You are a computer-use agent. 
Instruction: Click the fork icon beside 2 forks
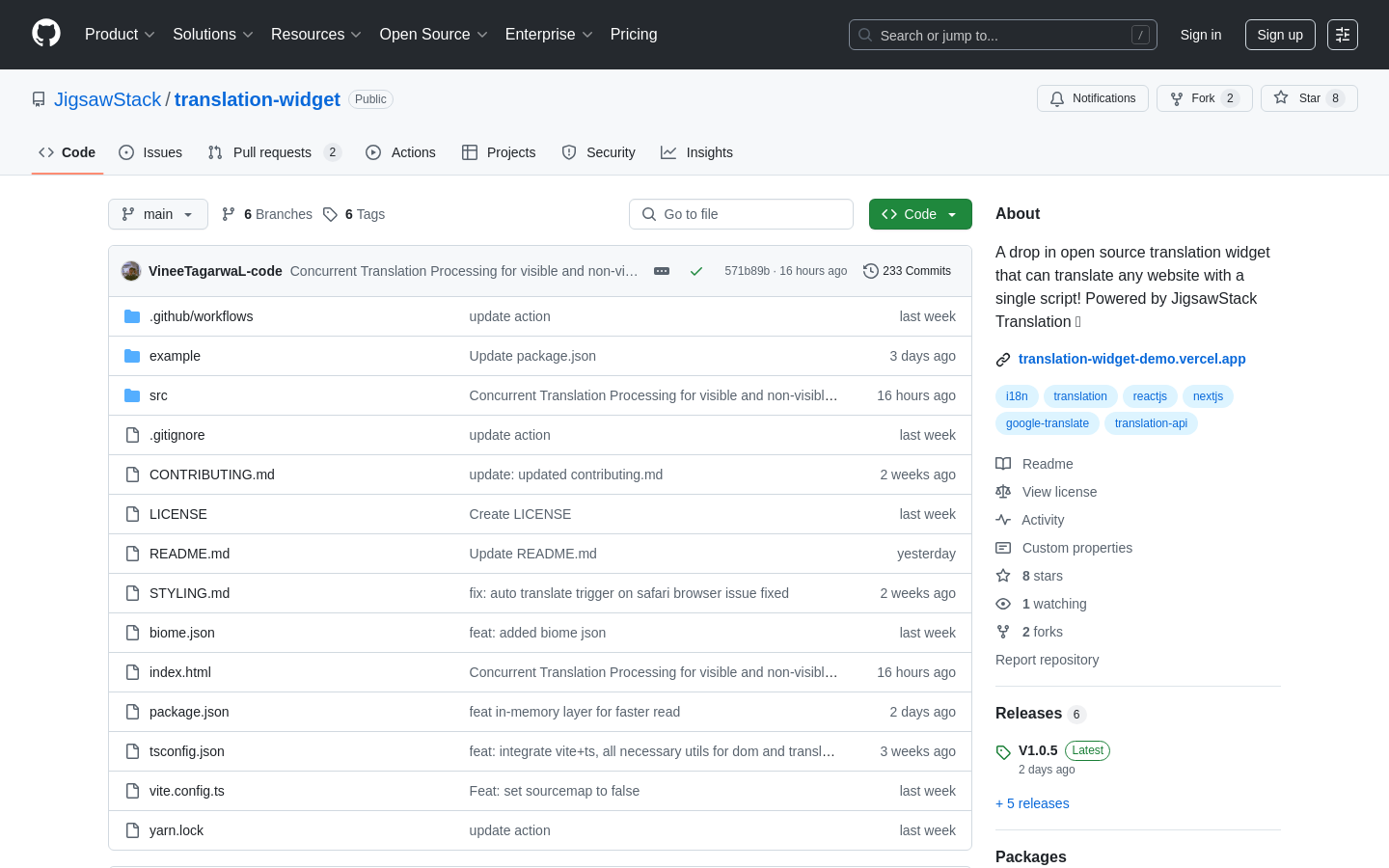point(1003,632)
